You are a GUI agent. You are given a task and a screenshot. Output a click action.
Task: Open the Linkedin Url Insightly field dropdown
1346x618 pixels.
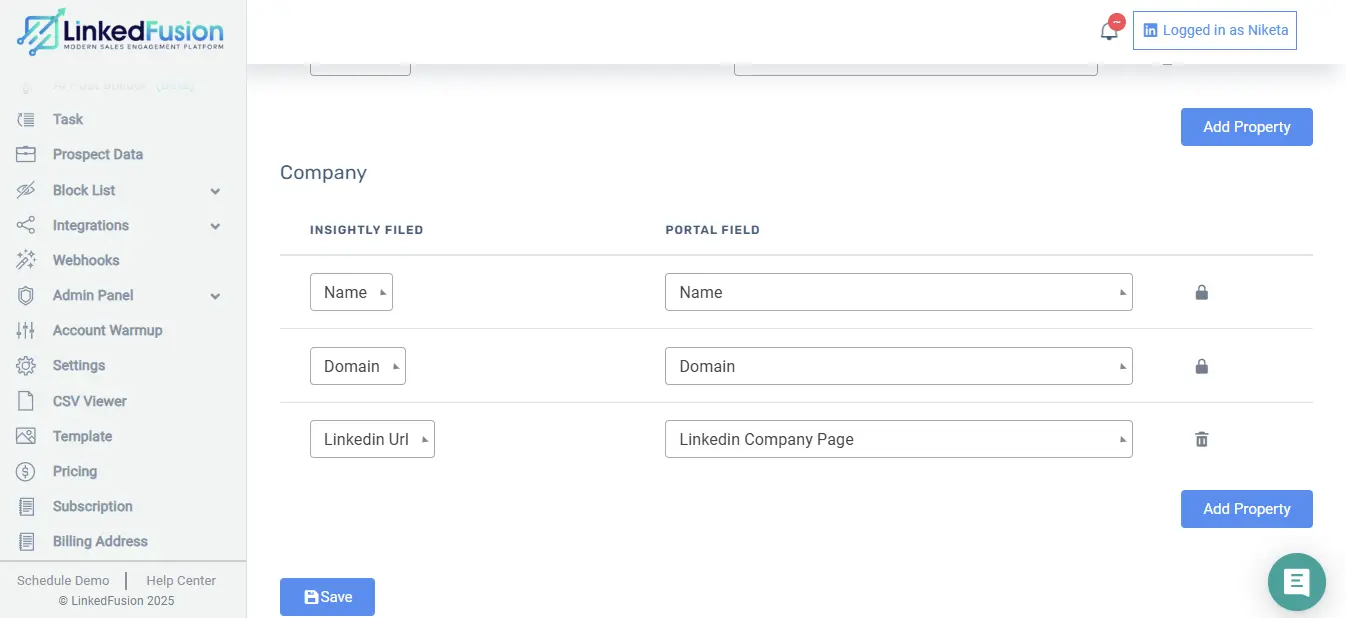click(372, 439)
